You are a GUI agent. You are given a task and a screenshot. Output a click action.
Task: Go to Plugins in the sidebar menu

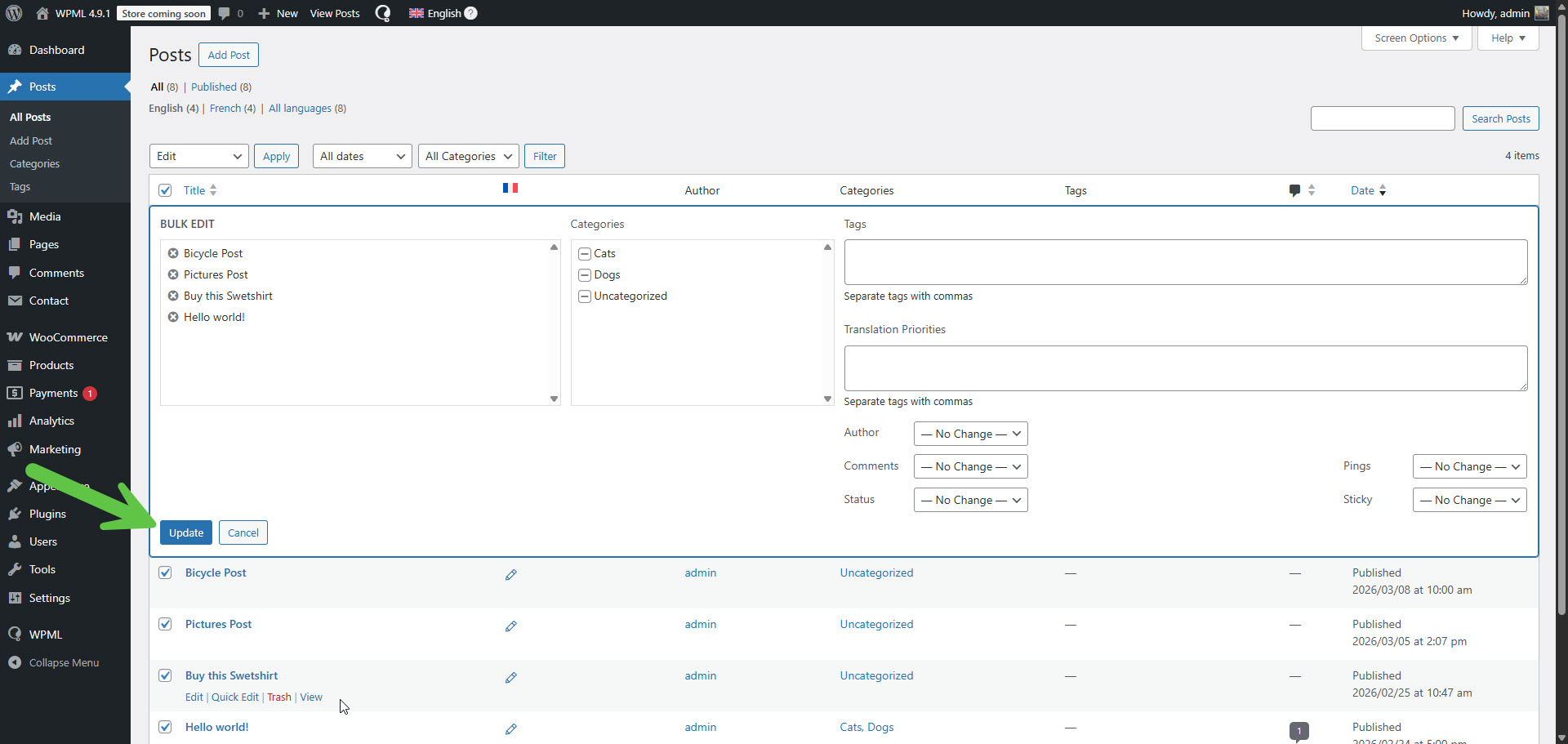coord(47,514)
